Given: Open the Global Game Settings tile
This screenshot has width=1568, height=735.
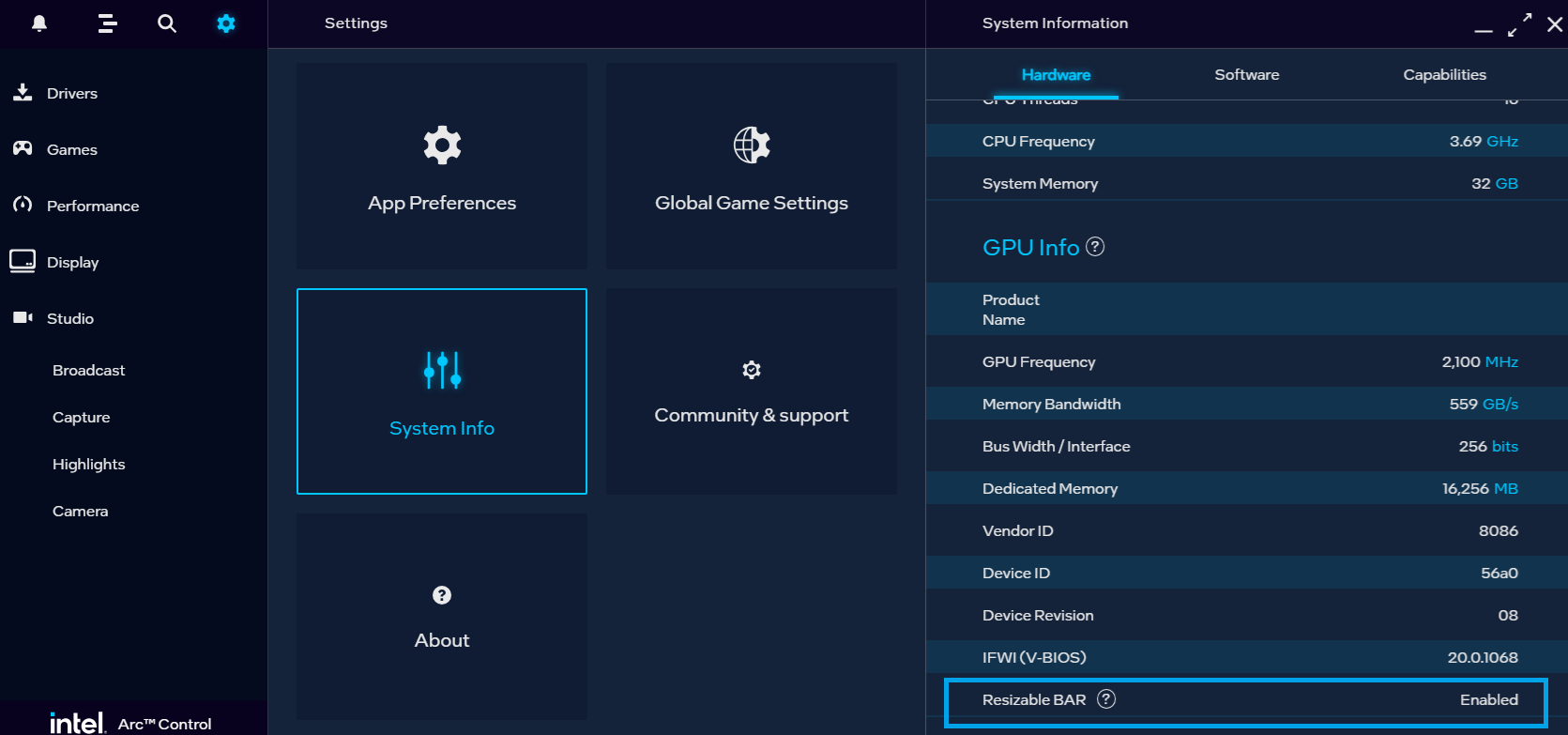Looking at the screenshot, I should click(752, 166).
